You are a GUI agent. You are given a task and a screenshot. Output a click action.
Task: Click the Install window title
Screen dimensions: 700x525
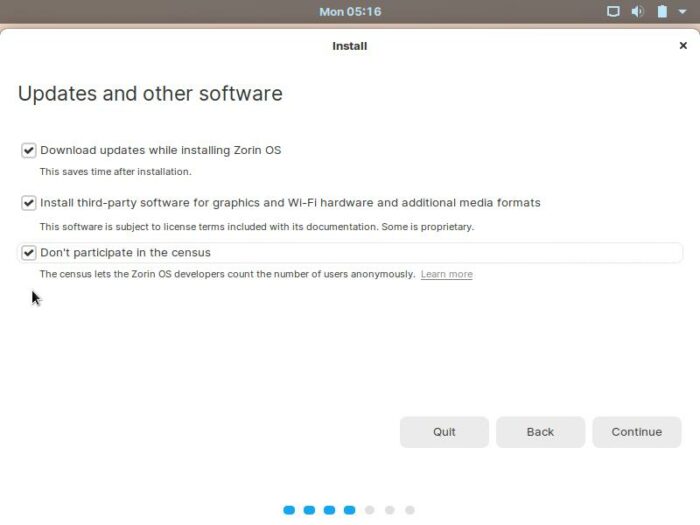click(x=350, y=46)
